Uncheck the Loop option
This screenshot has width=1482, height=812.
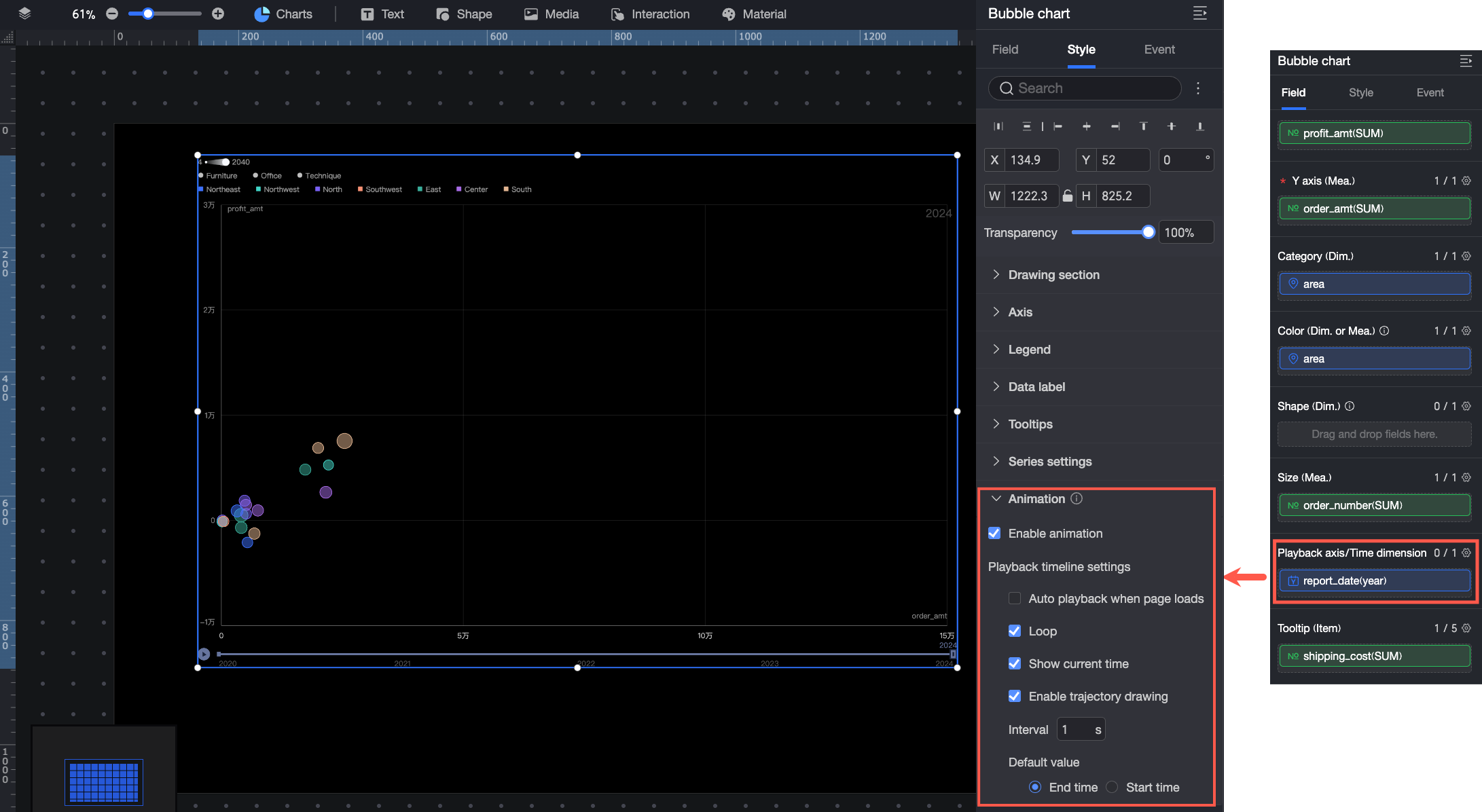coord(1015,631)
